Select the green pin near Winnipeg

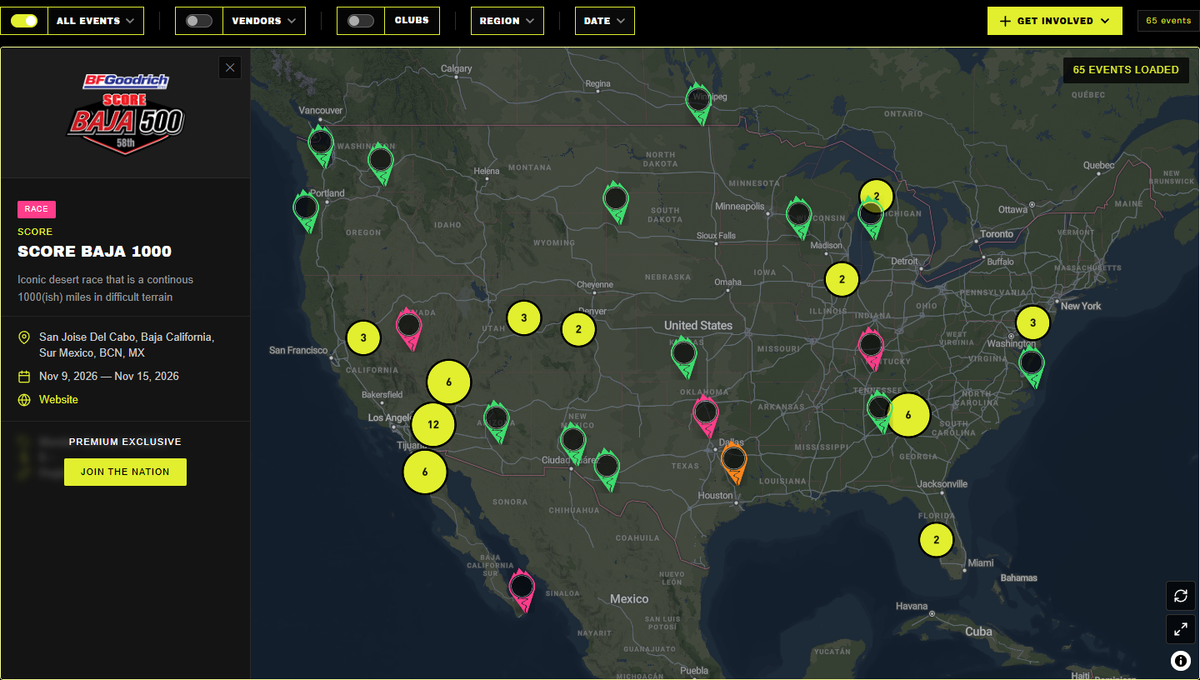tap(699, 102)
